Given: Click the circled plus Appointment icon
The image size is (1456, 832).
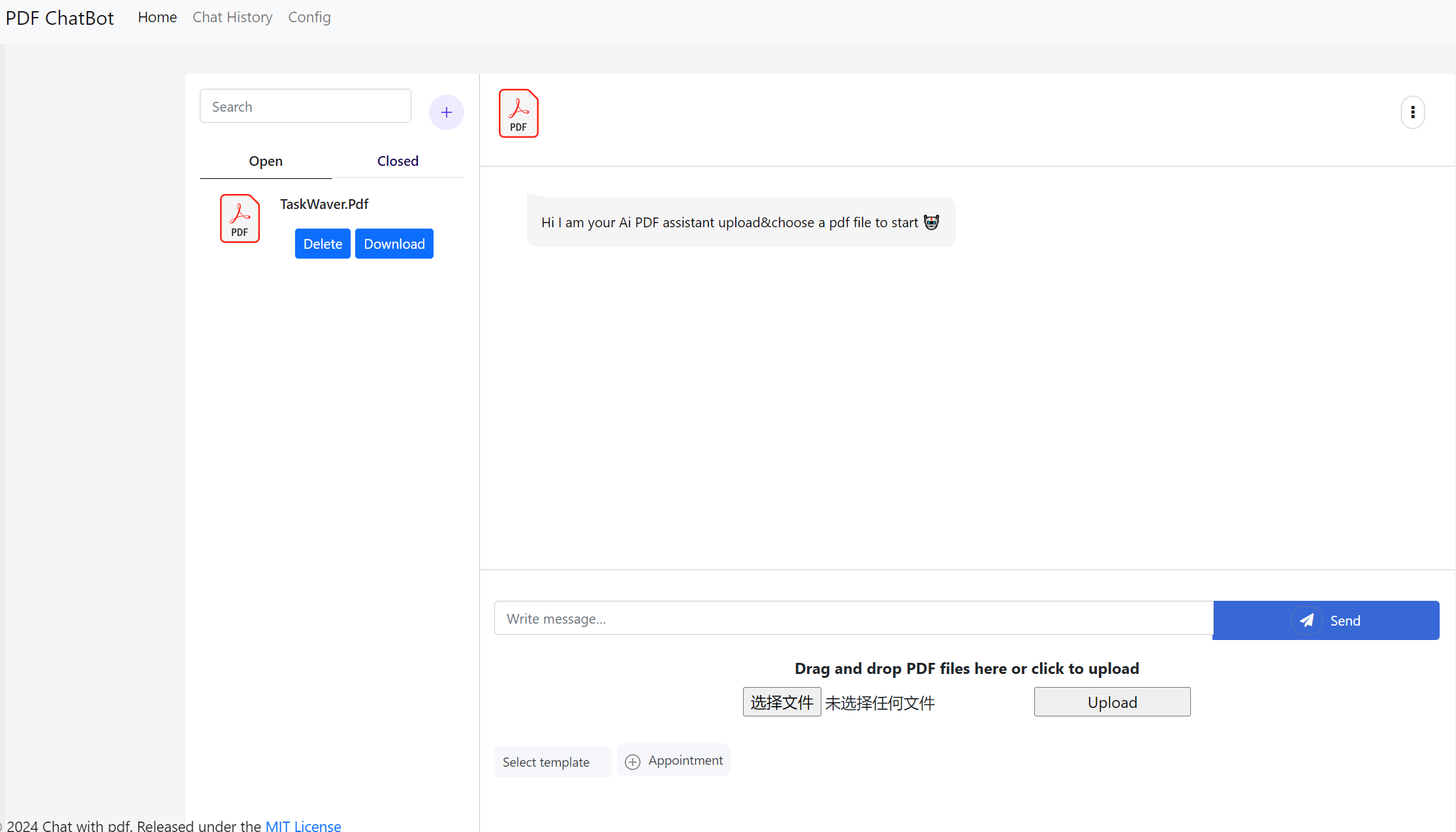Looking at the screenshot, I should (632, 761).
